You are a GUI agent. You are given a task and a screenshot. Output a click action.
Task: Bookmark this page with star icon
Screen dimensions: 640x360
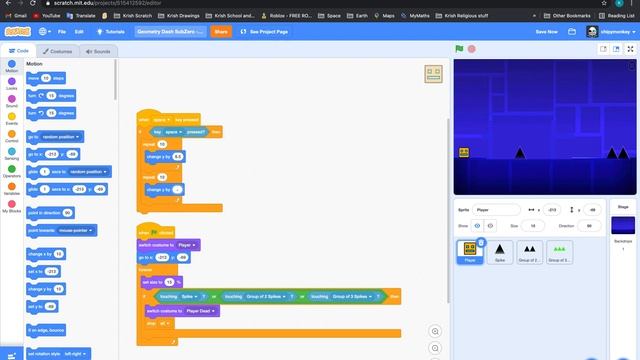(x=604, y=3)
